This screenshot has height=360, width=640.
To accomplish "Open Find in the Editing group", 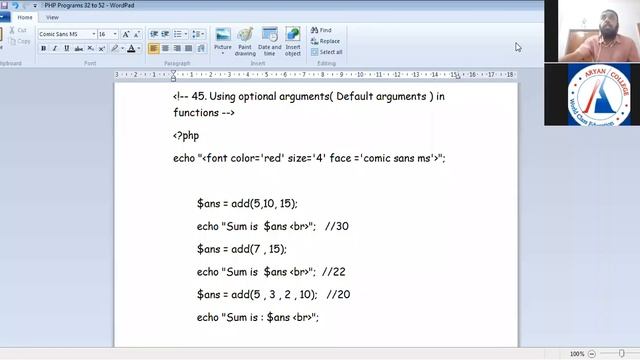I will [x=321, y=30].
